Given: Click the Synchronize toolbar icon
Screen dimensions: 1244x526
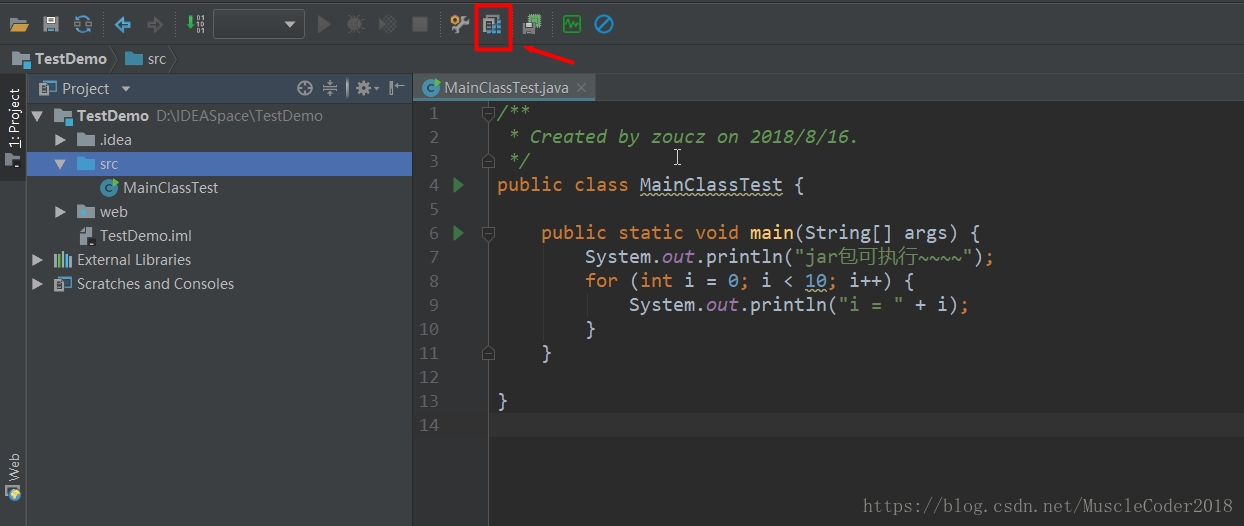Looking at the screenshot, I should 83,24.
